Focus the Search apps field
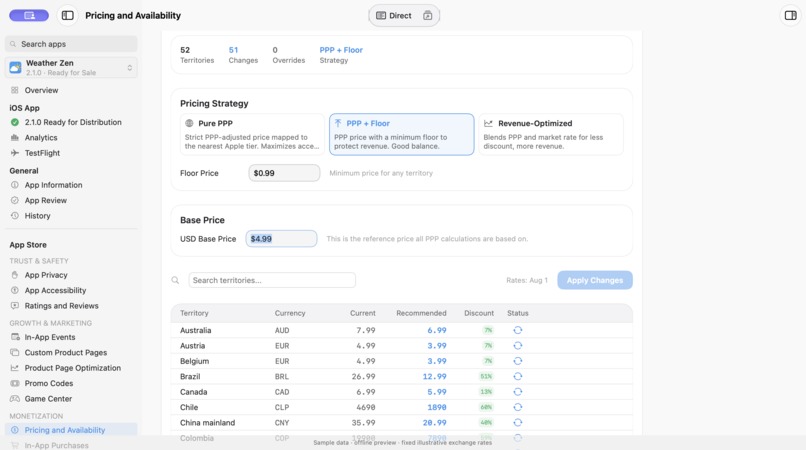 [x=71, y=44]
